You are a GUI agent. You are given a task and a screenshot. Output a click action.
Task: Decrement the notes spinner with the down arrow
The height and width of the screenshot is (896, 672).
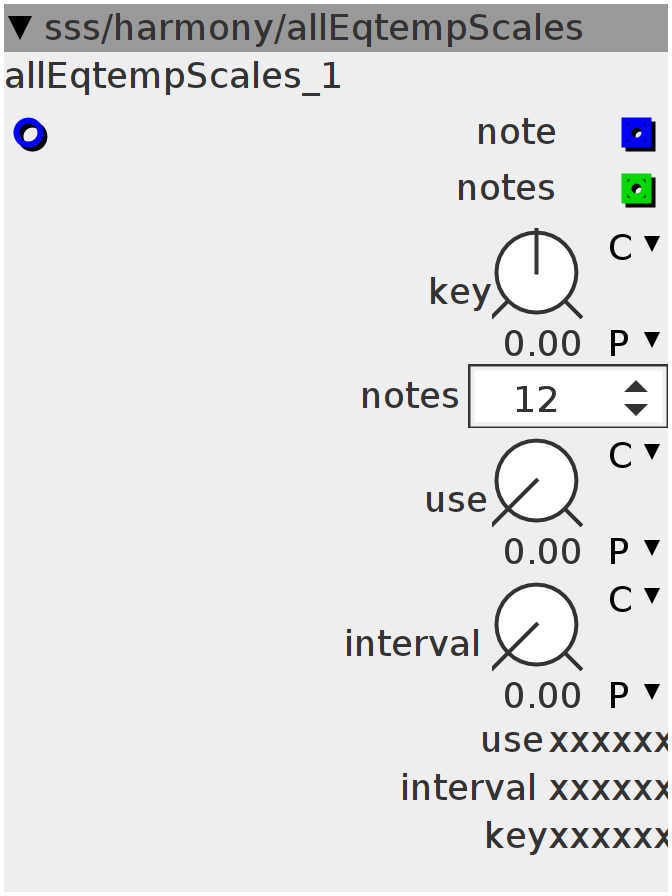pos(636,409)
